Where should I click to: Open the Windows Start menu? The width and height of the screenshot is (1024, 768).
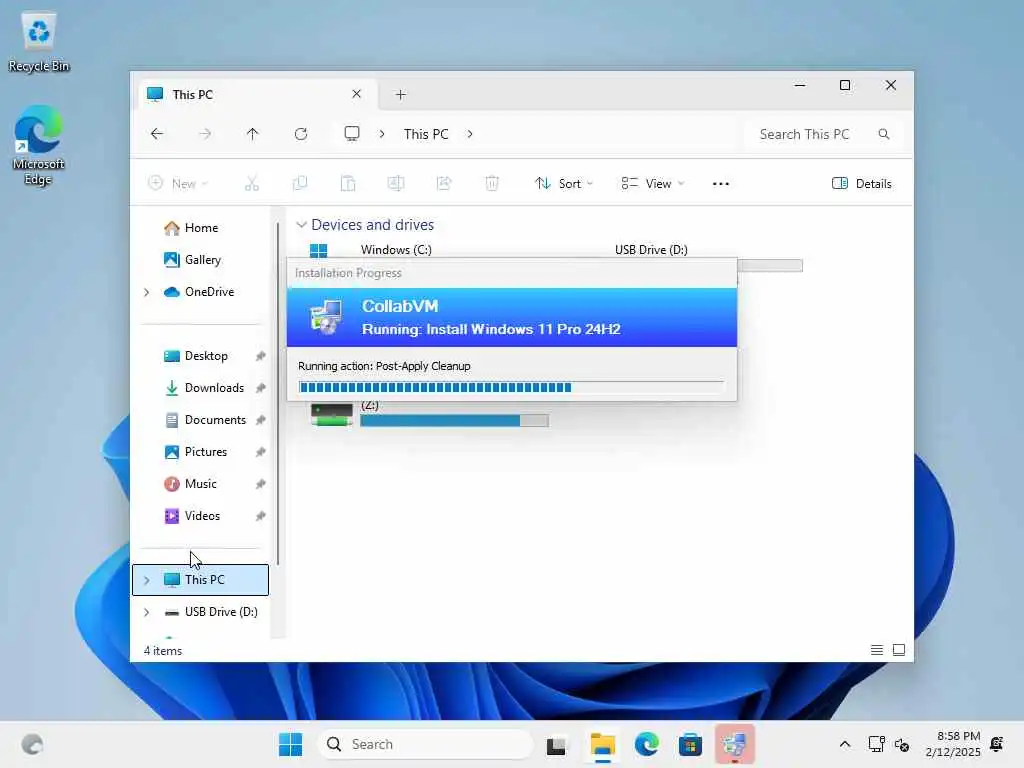point(291,744)
